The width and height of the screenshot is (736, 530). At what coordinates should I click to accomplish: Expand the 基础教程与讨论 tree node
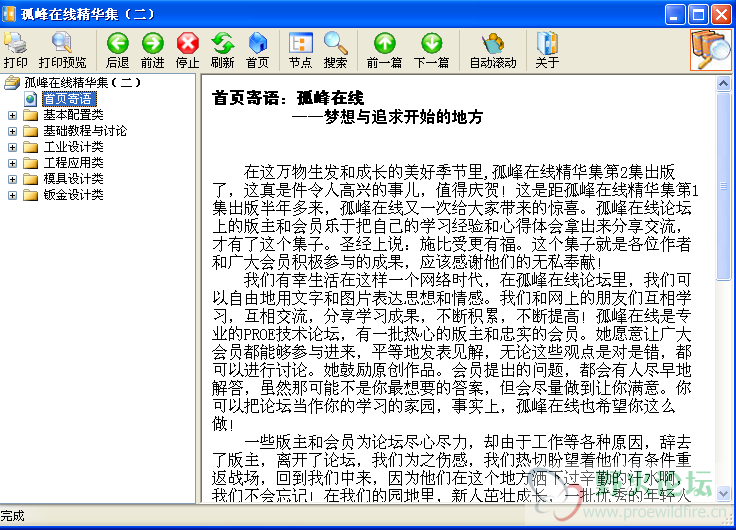click(12, 131)
